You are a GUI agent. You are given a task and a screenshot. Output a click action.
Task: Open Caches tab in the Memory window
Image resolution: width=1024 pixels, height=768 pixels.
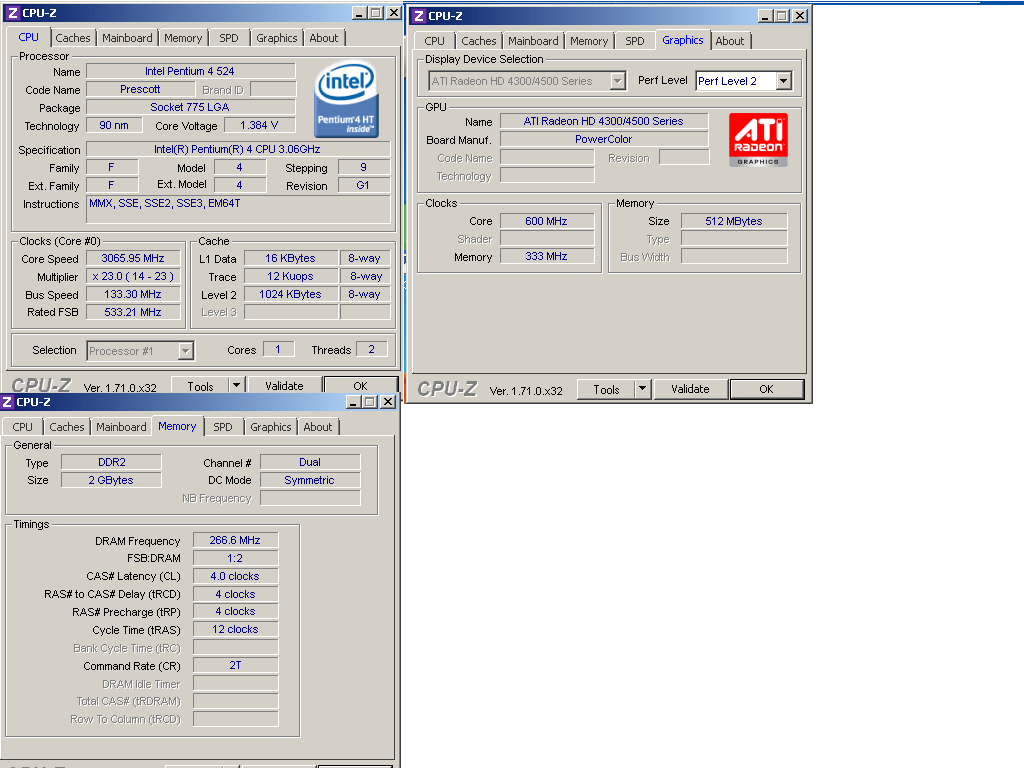(x=67, y=426)
